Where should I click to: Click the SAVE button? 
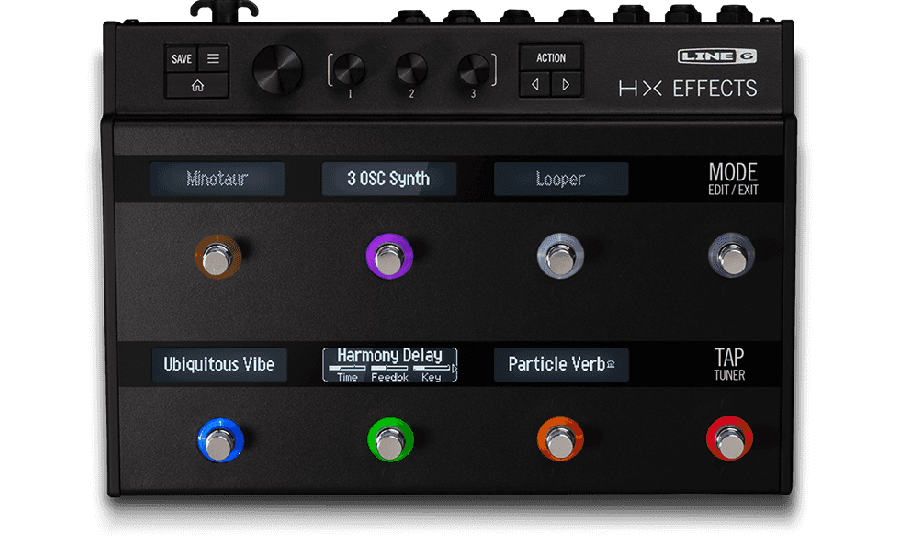point(181,59)
